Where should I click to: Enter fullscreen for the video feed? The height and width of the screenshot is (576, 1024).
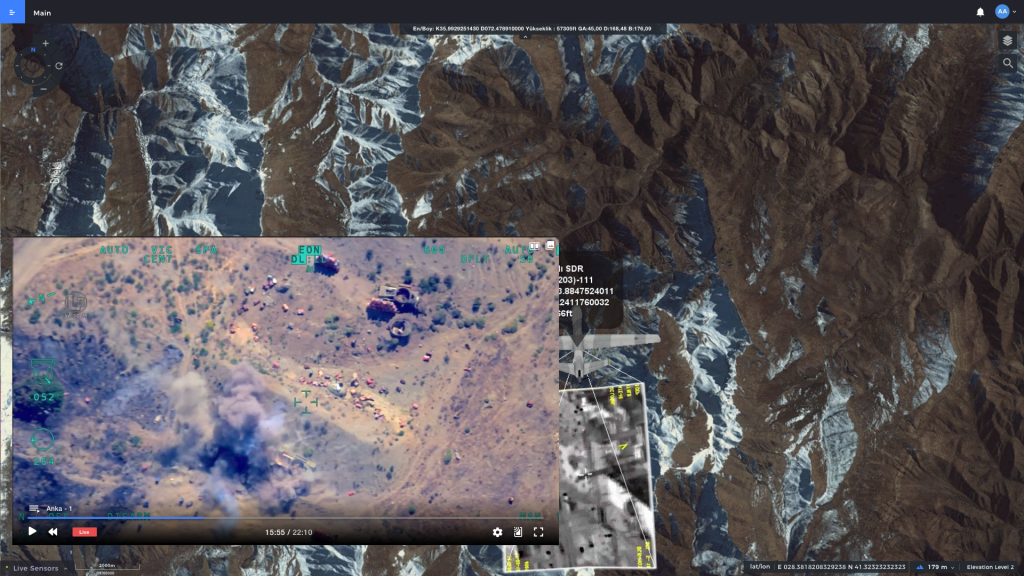538,532
